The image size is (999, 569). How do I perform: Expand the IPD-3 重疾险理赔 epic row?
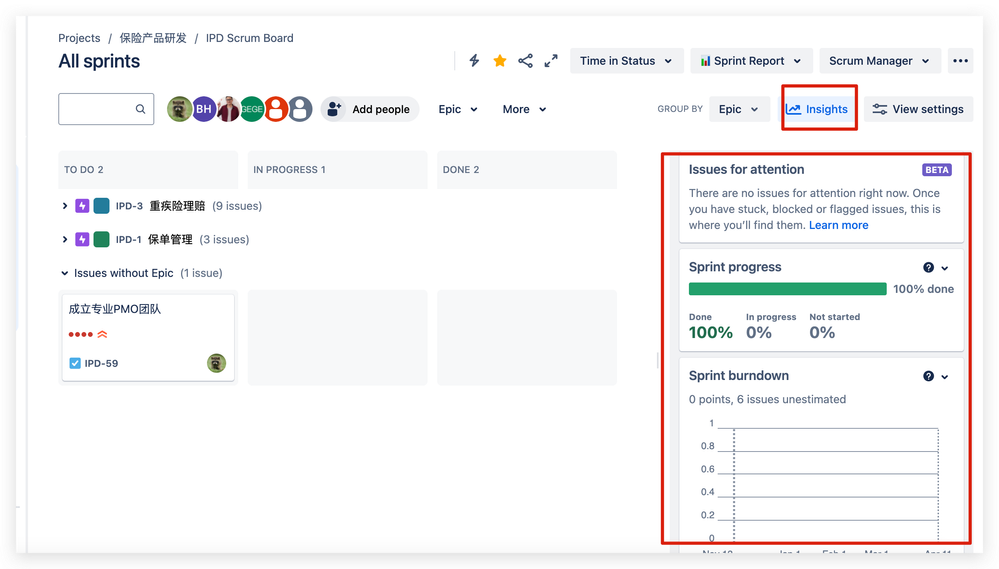64,206
